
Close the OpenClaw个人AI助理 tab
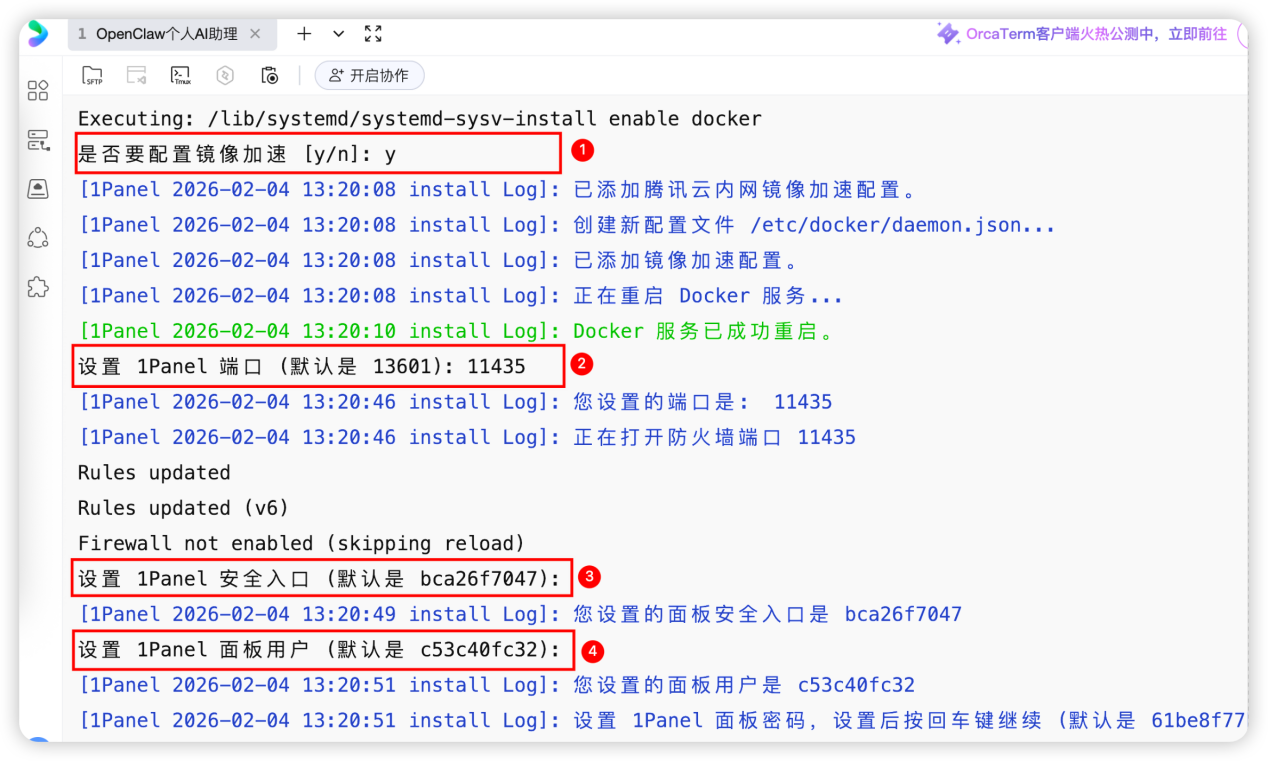[256, 33]
